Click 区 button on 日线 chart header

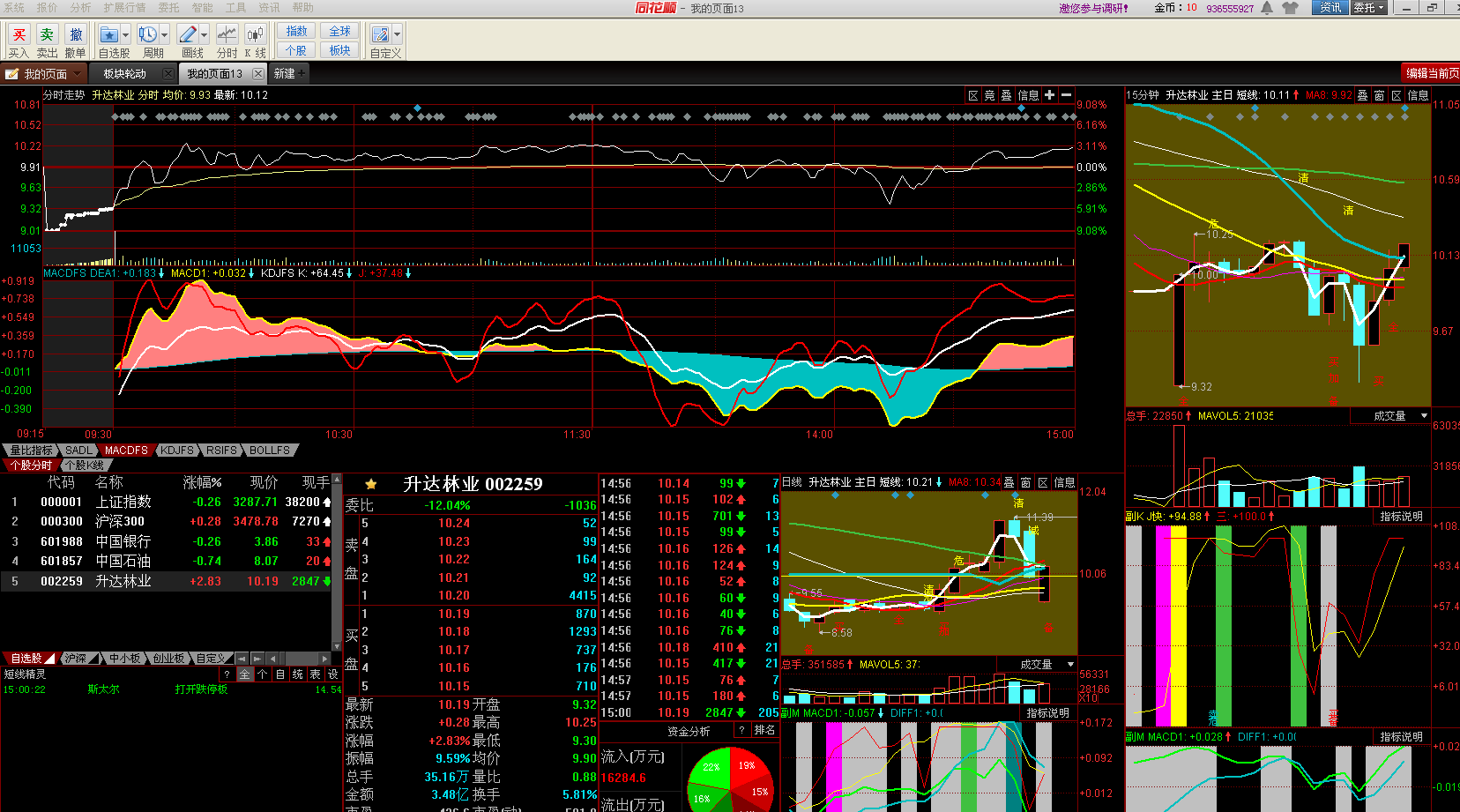[x=1043, y=482]
